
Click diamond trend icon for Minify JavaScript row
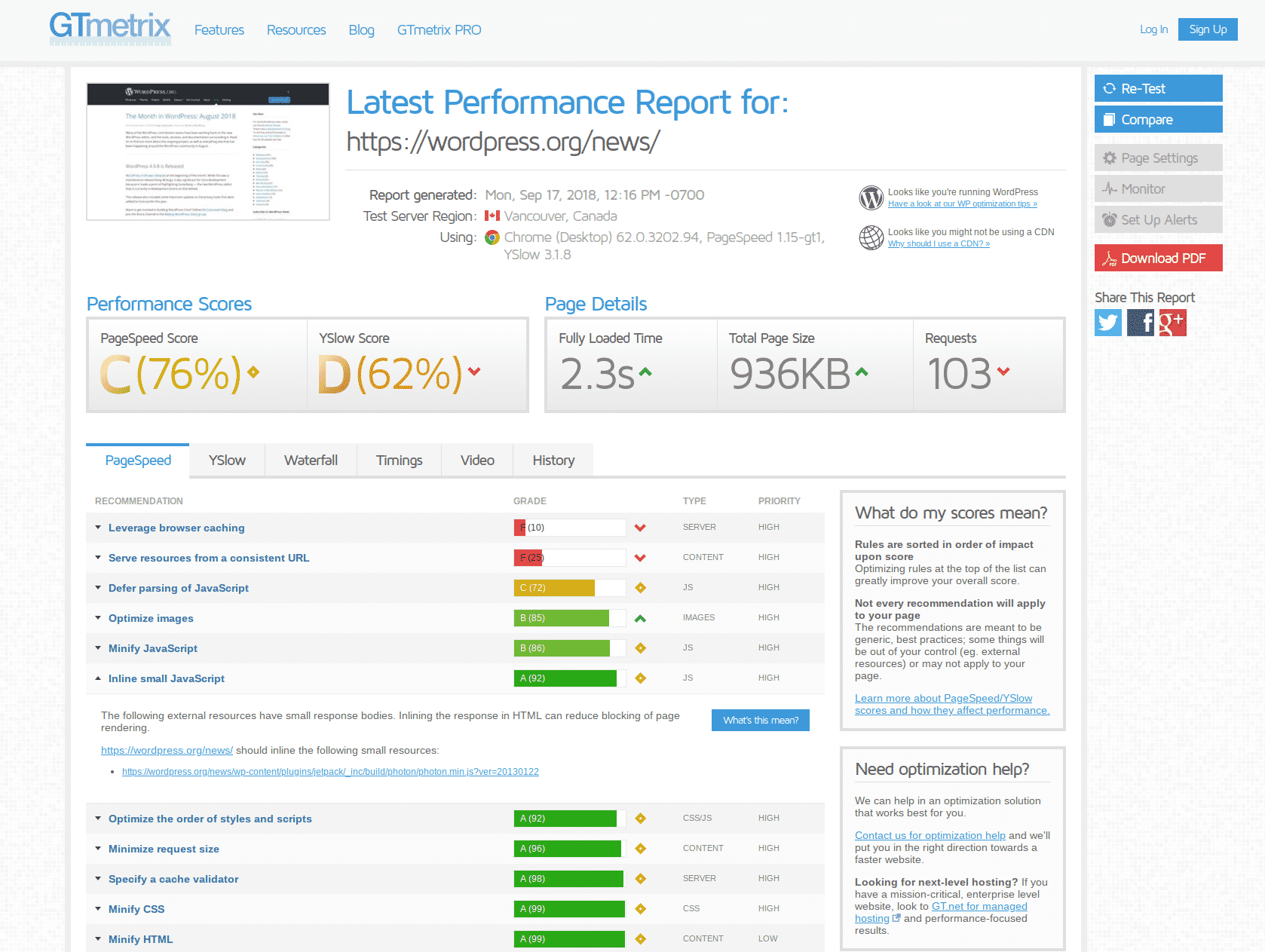point(640,648)
